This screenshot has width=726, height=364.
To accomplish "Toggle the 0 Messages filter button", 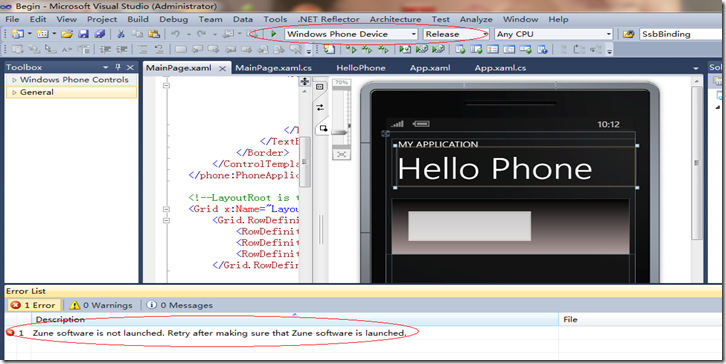I will click(180, 305).
